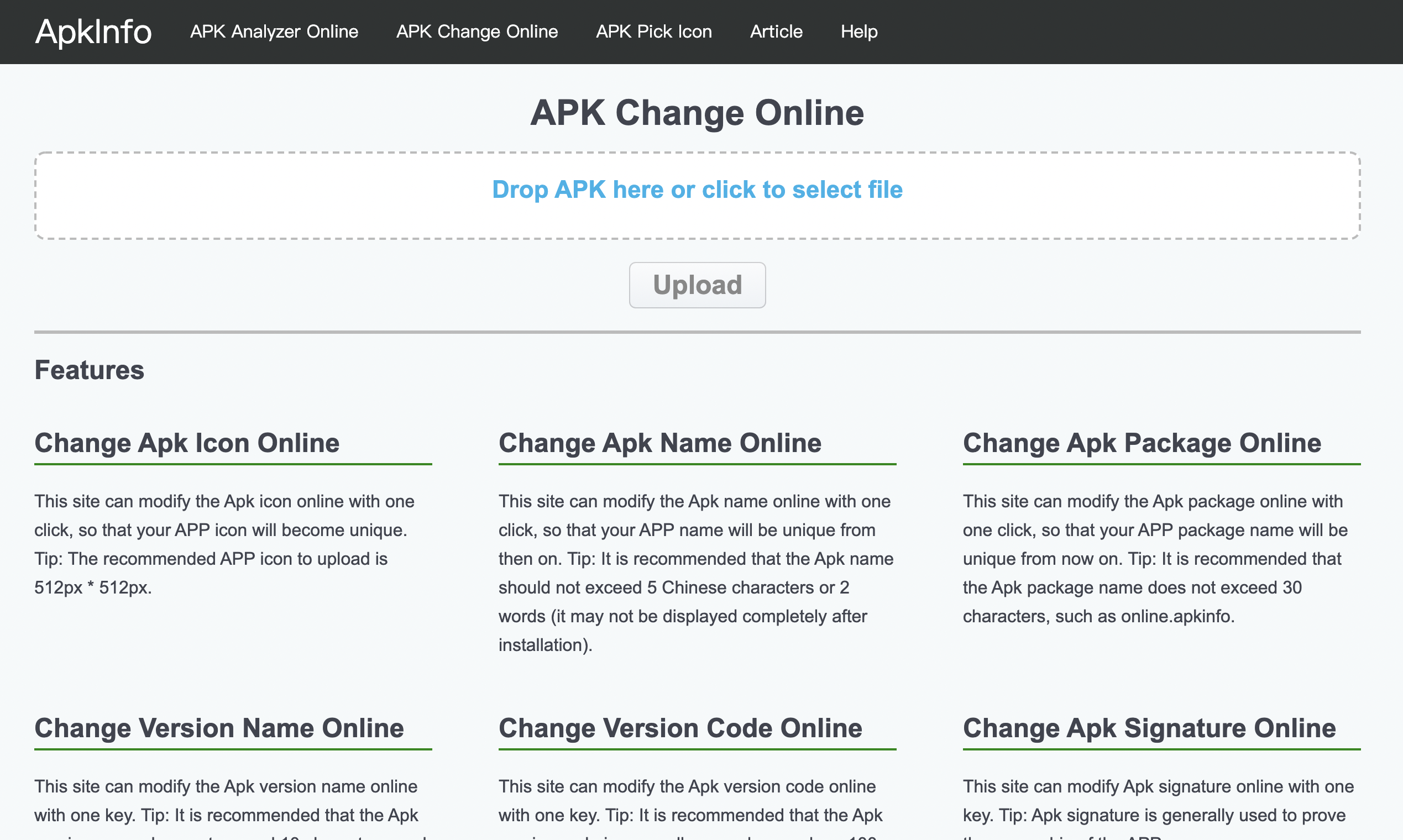The width and height of the screenshot is (1403, 840).
Task: Click the horizontal divider under Upload
Action: [x=698, y=333]
